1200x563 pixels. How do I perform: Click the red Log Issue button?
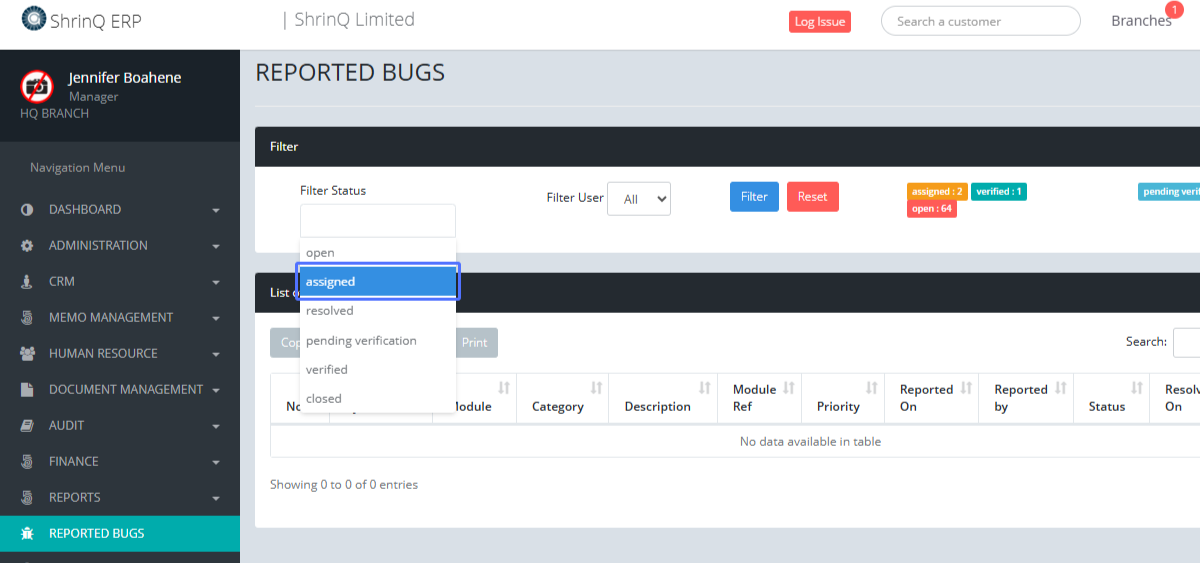(819, 22)
